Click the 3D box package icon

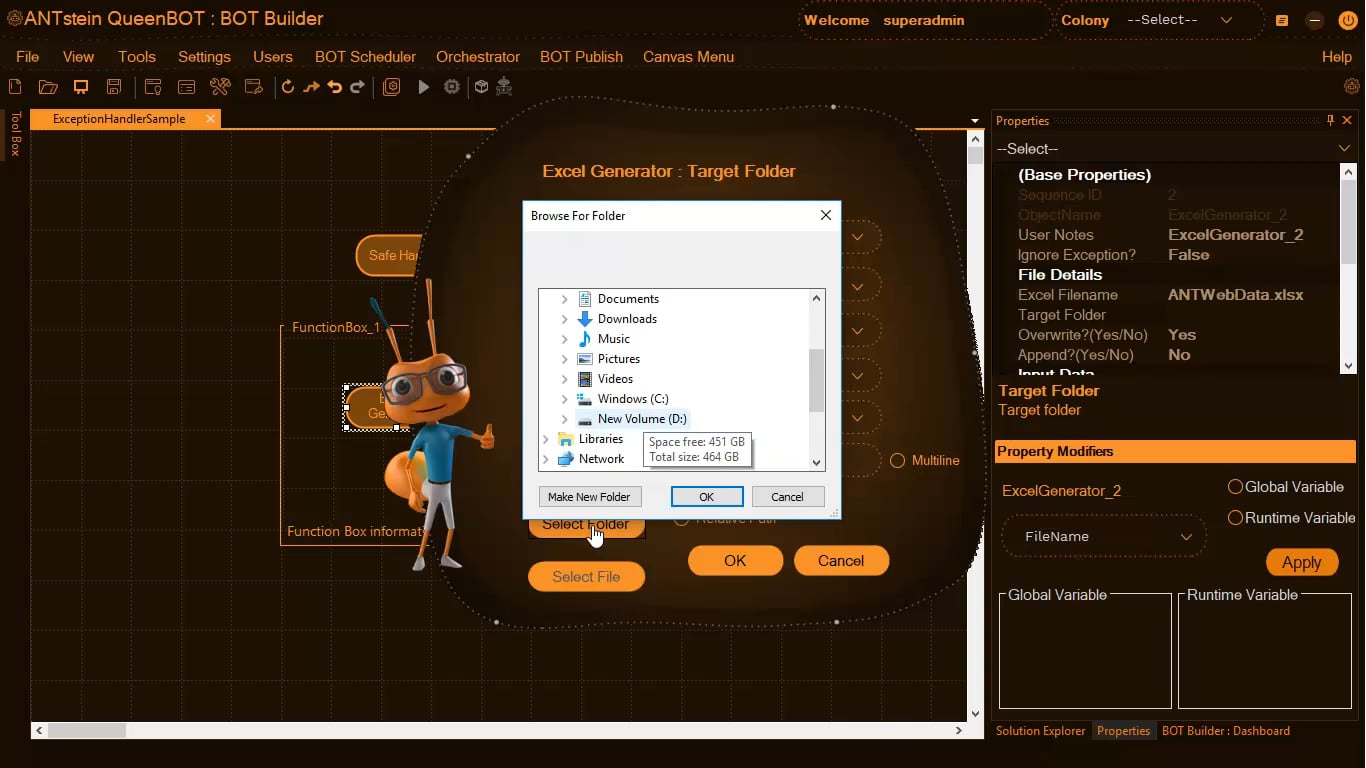click(481, 87)
